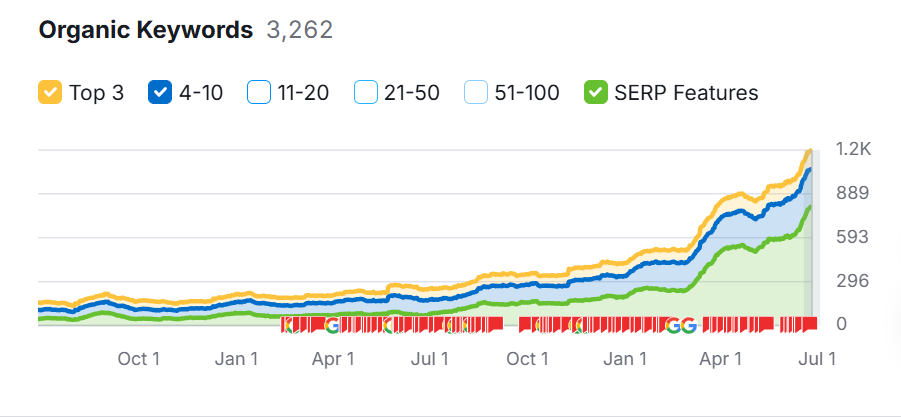Screen dimensions: 901x417
Task: Open right Google icon of the adjacent pair
Action: pos(688,325)
